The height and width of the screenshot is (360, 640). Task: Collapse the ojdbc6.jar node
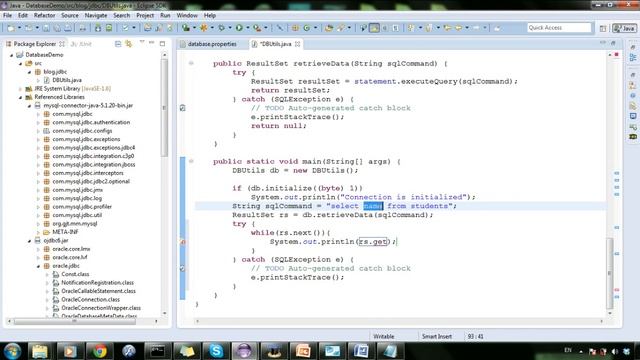tap(29, 241)
